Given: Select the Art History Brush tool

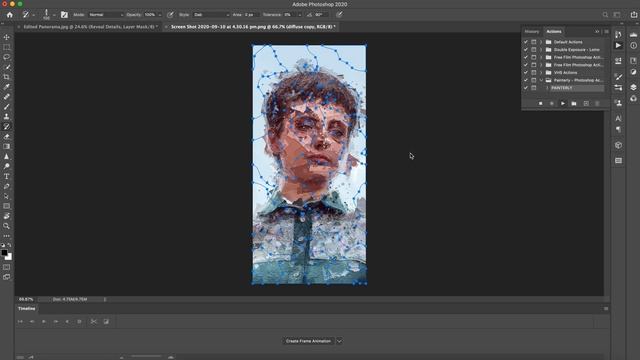Looking at the screenshot, I should [x=7, y=127].
